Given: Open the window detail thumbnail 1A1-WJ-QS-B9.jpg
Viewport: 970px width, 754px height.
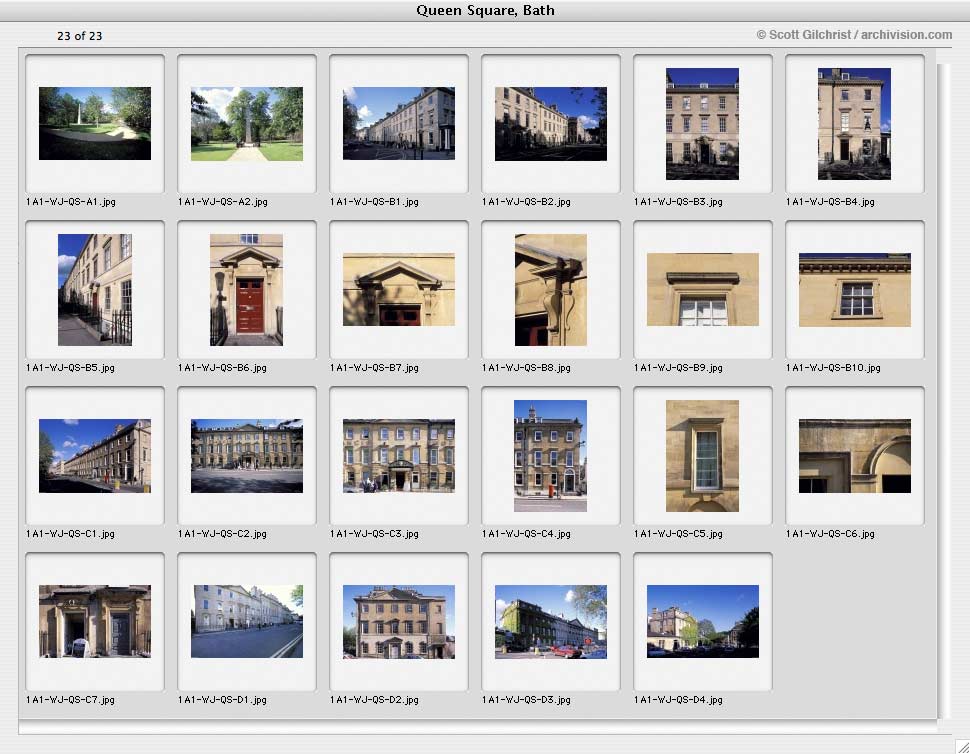Looking at the screenshot, I should [703, 289].
